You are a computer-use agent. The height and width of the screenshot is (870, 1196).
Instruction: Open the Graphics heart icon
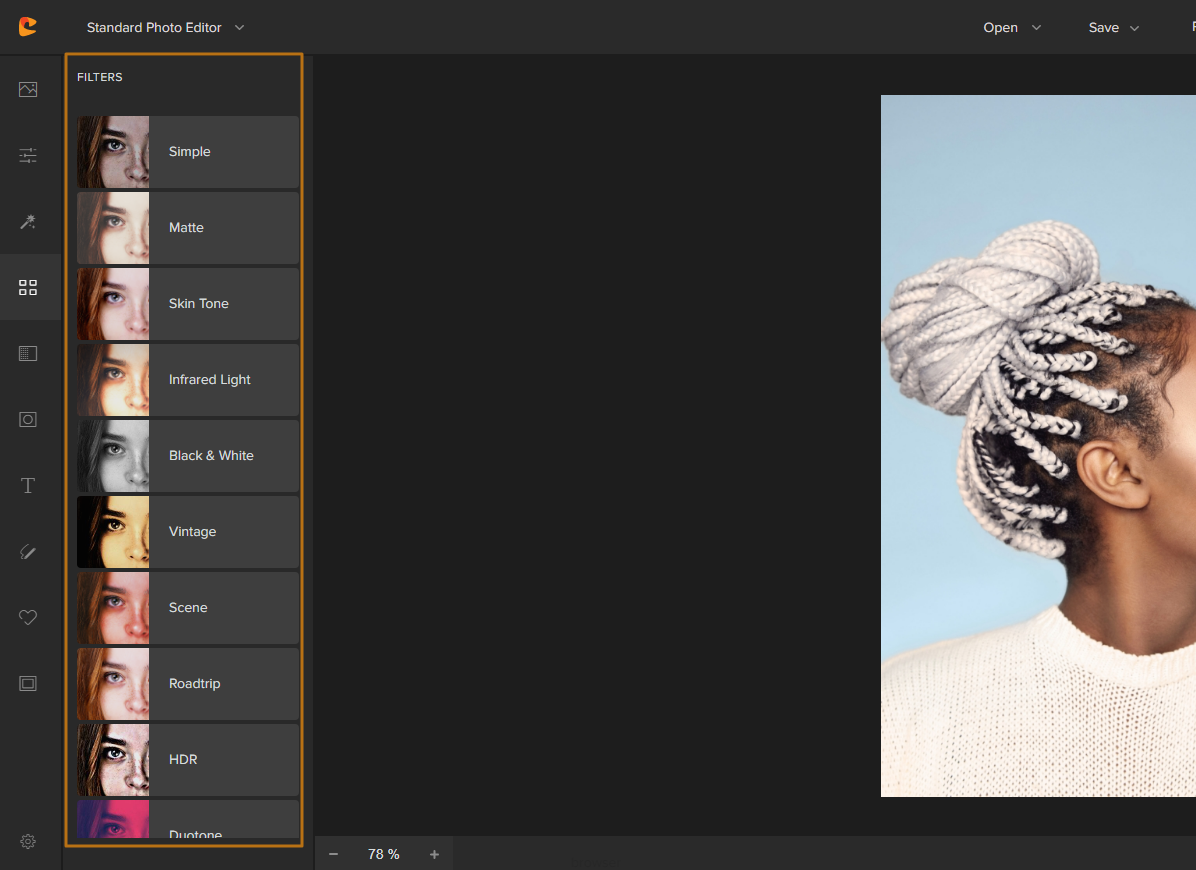pos(28,618)
